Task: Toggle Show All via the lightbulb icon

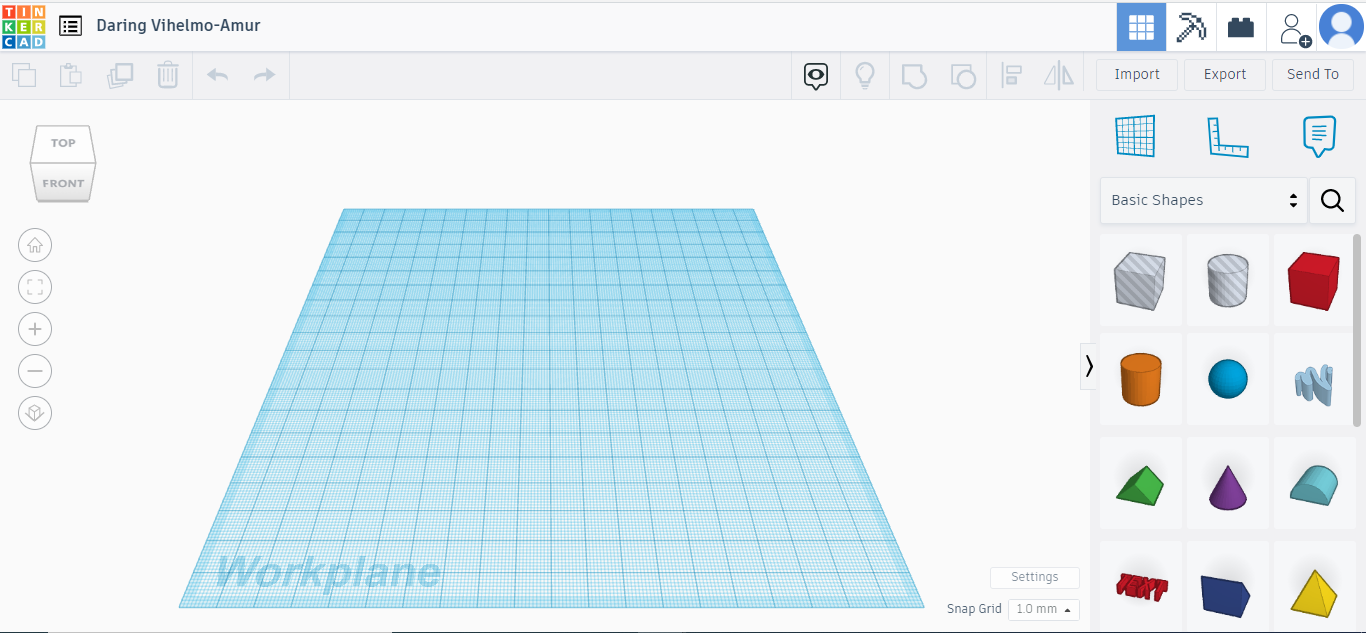Action: (865, 75)
